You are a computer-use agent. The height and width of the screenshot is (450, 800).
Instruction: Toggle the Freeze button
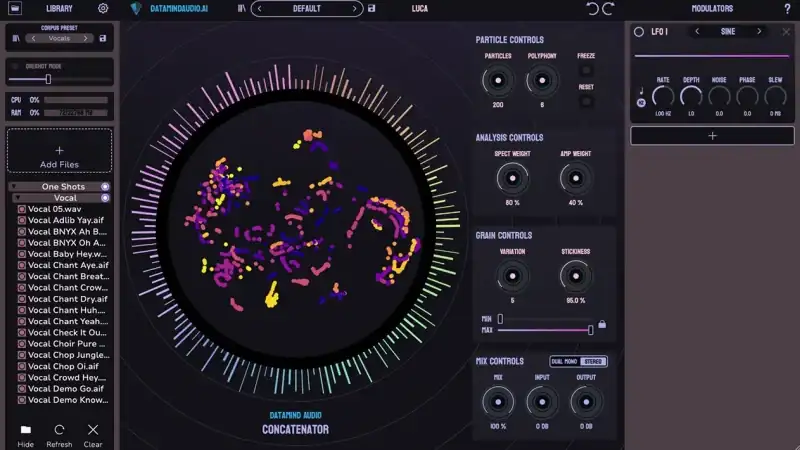coord(586,70)
